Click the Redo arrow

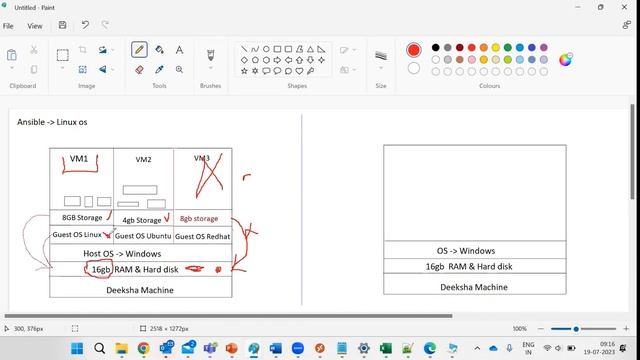click(105, 25)
